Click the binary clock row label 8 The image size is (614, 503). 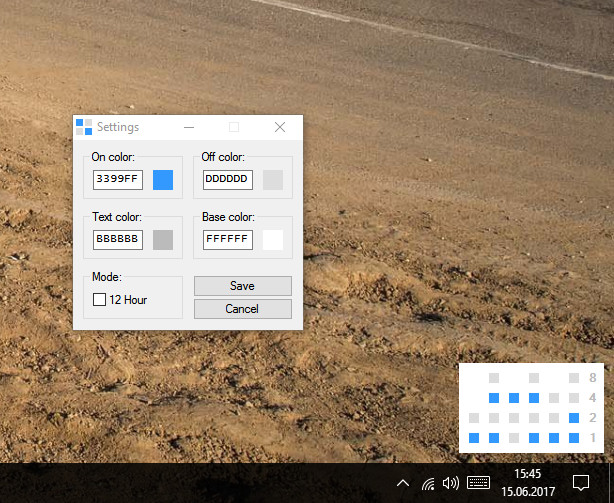(x=593, y=378)
